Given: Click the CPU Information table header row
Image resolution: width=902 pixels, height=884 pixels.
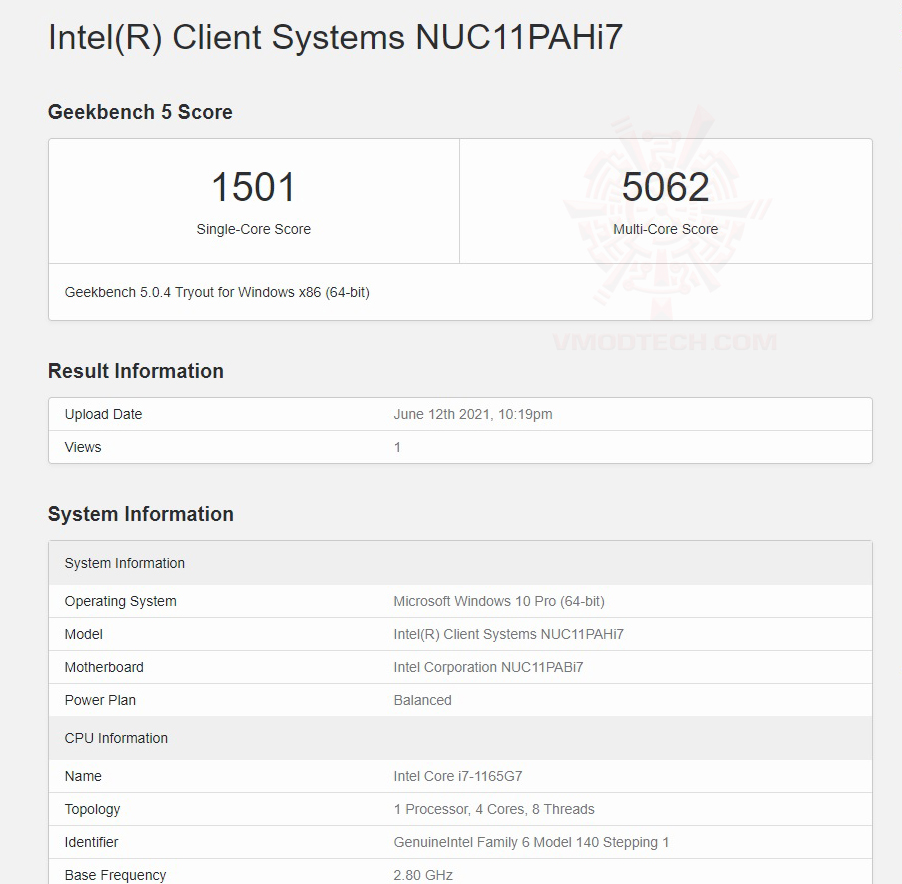Looking at the screenshot, I should pyautogui.click(x=460, y=738).
